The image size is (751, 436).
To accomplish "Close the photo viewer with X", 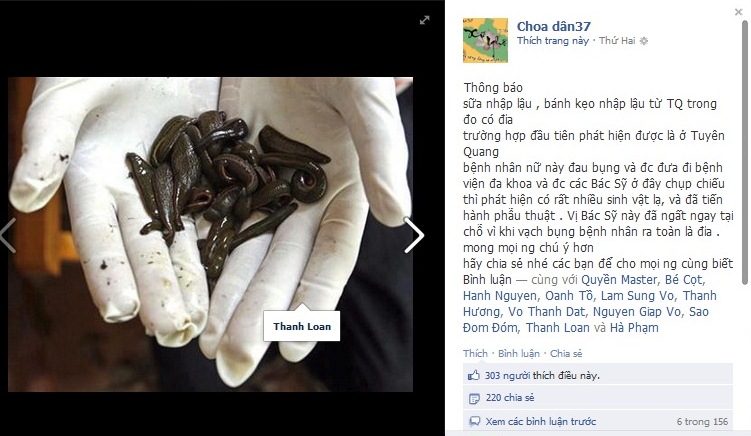I will (x=738, y=12).
